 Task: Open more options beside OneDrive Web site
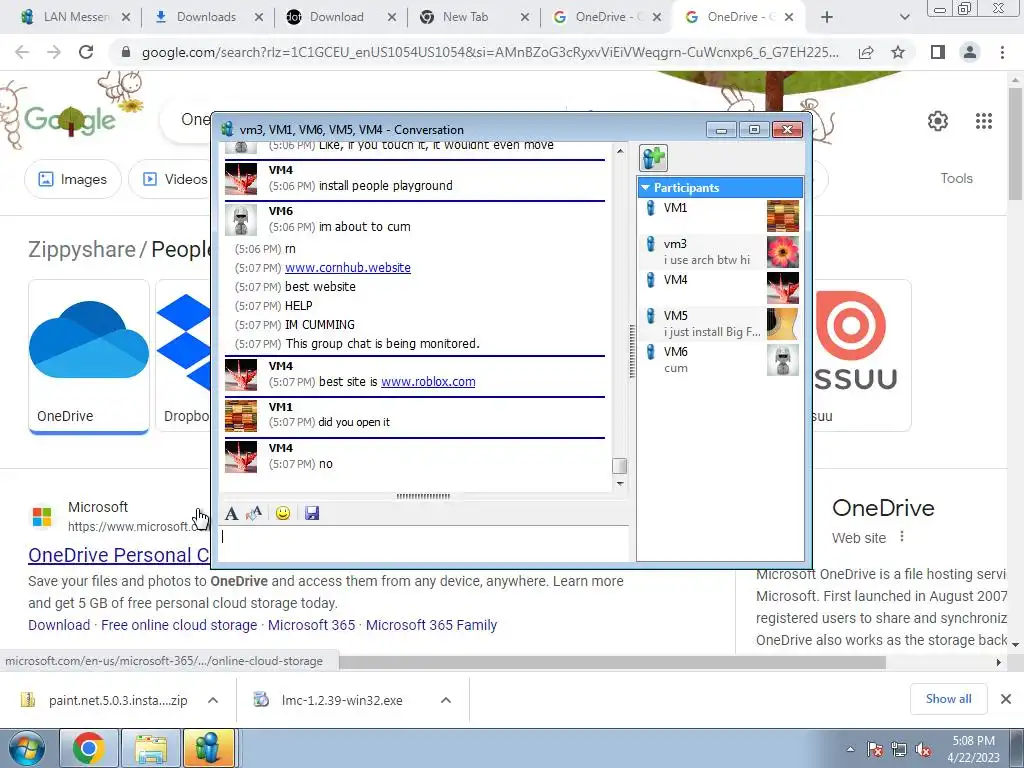coord(902,537)
